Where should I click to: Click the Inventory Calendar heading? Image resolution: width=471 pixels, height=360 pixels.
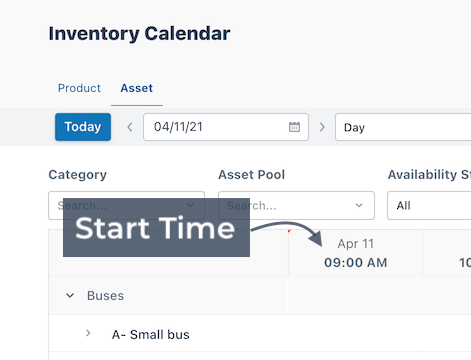click(139, 34)
